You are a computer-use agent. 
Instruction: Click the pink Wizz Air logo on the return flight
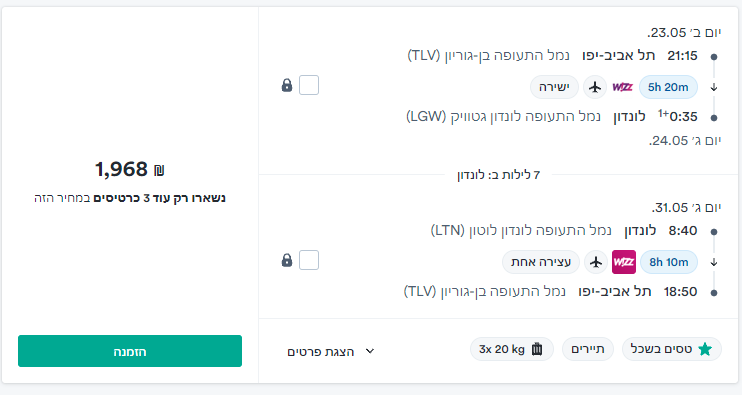pyautogui.click(x=624, y=262)
